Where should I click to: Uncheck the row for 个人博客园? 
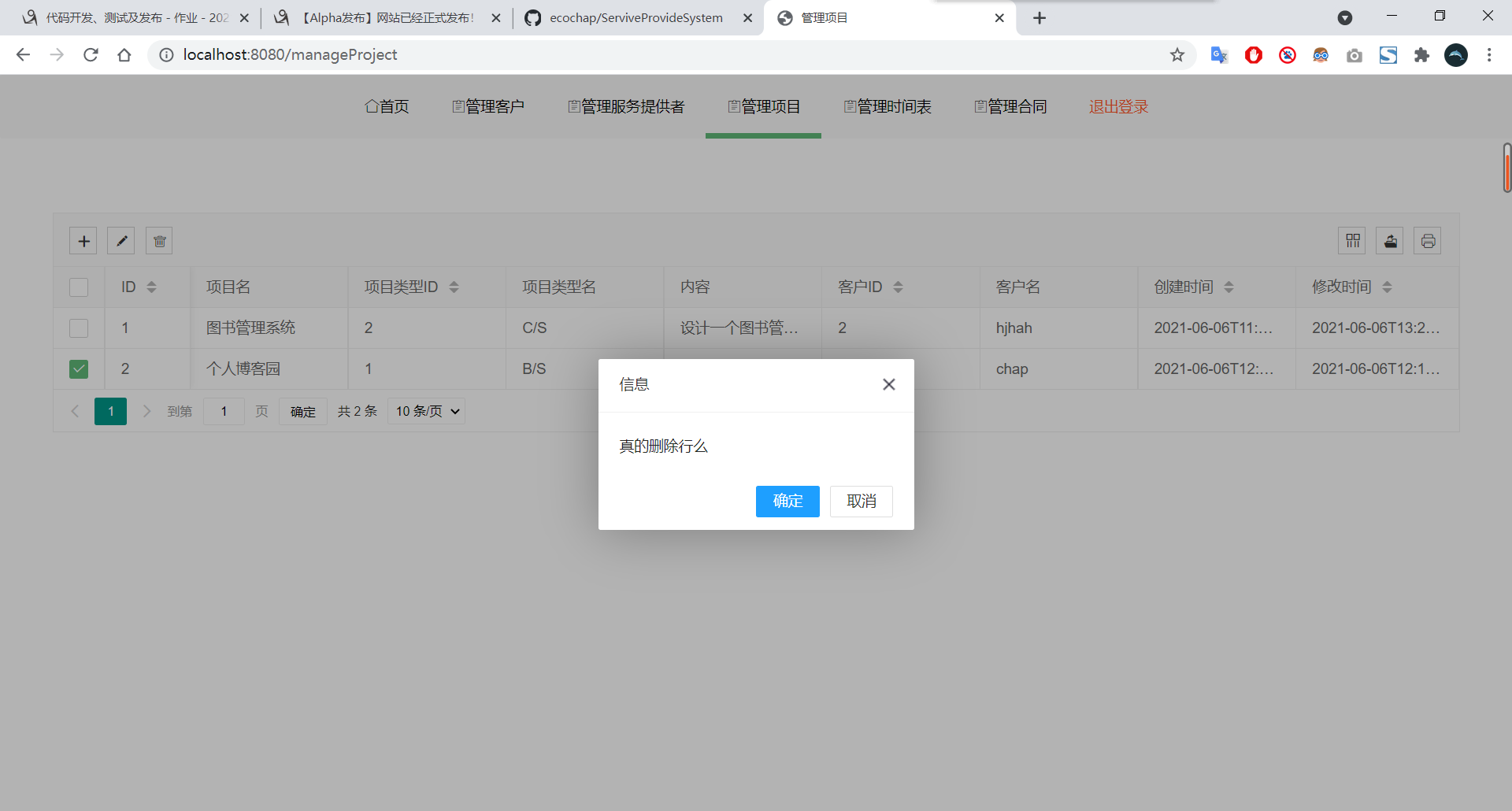(x=79, y=369)
